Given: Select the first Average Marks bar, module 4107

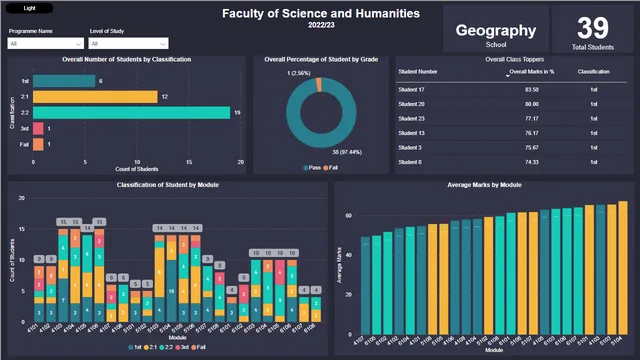Looking at the screenshot, I should click(x=366, y=286).
